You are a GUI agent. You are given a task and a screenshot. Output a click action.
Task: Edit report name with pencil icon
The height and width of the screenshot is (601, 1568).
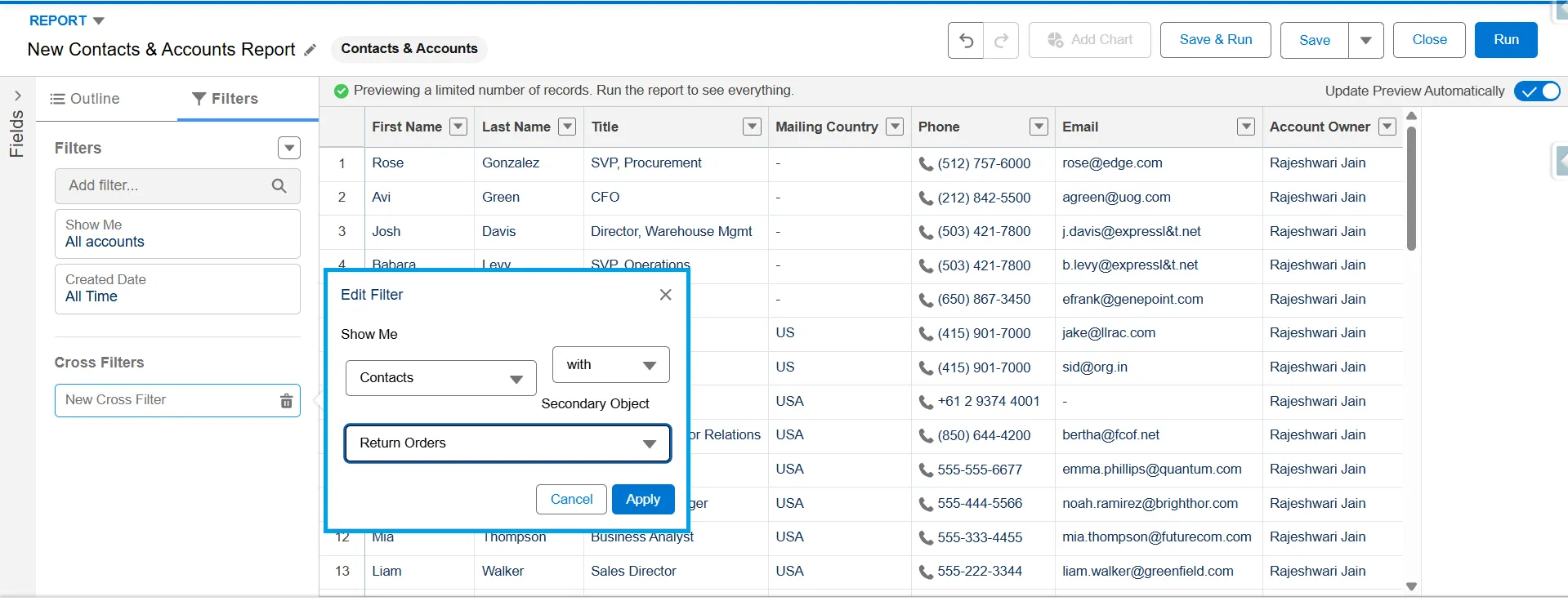[310, 50]
